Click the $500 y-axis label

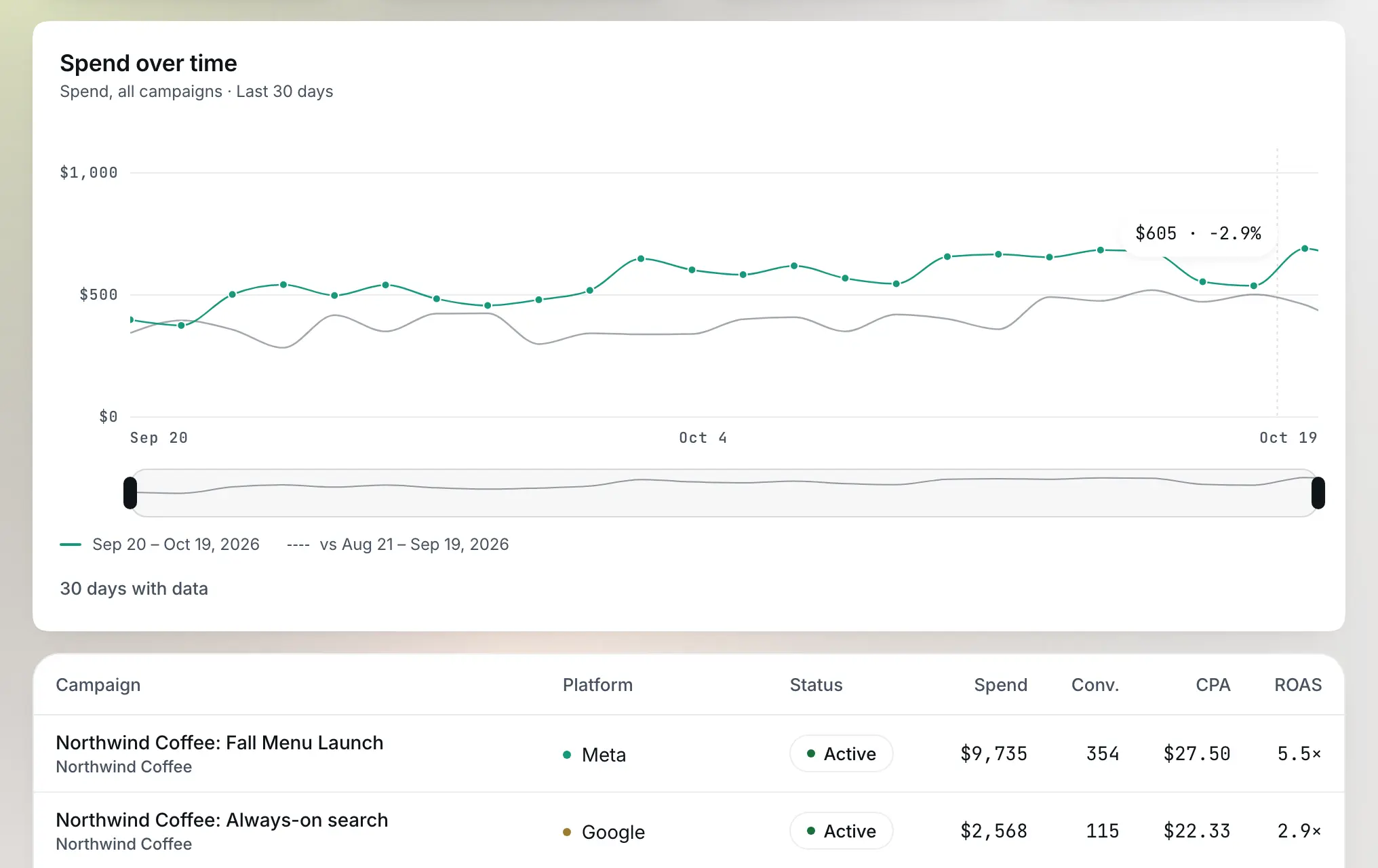[x=98, y=295]
